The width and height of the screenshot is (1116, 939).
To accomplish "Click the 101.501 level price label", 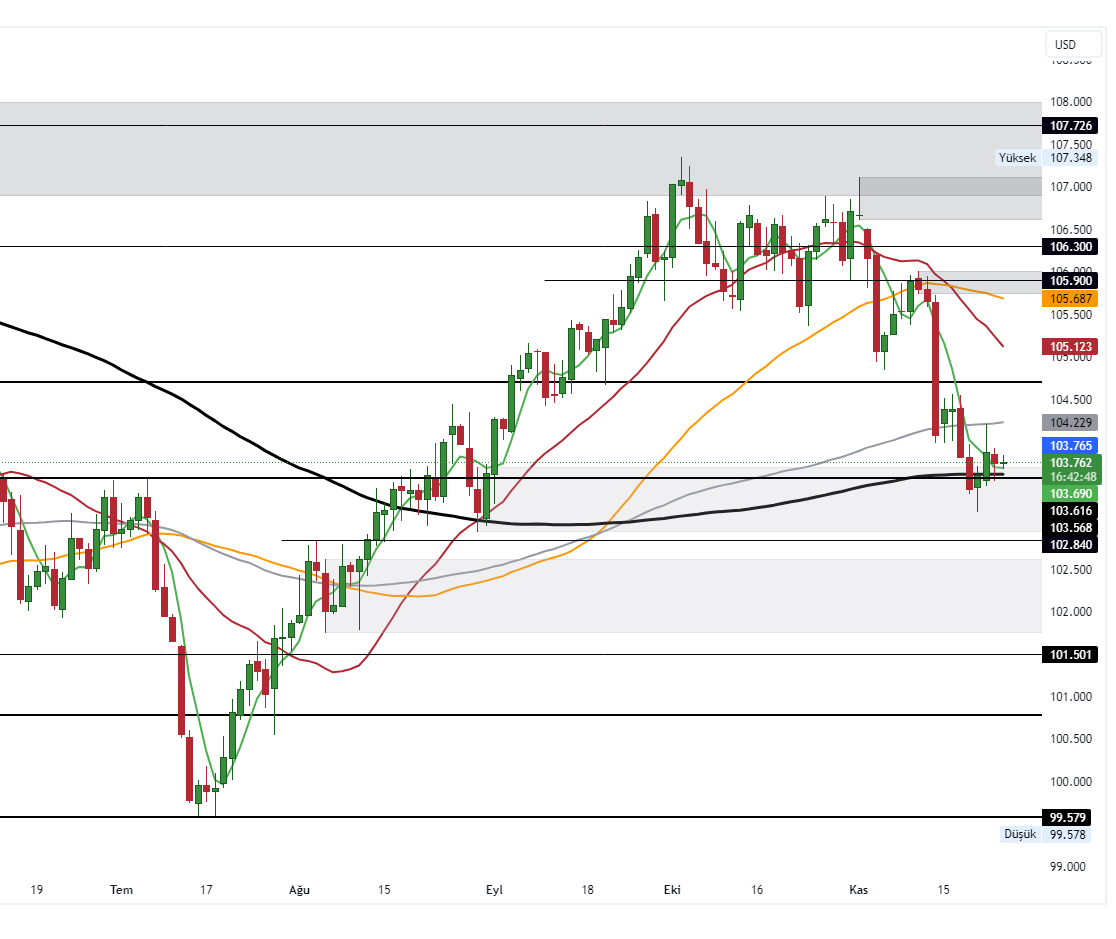I will pos(1069,655).
